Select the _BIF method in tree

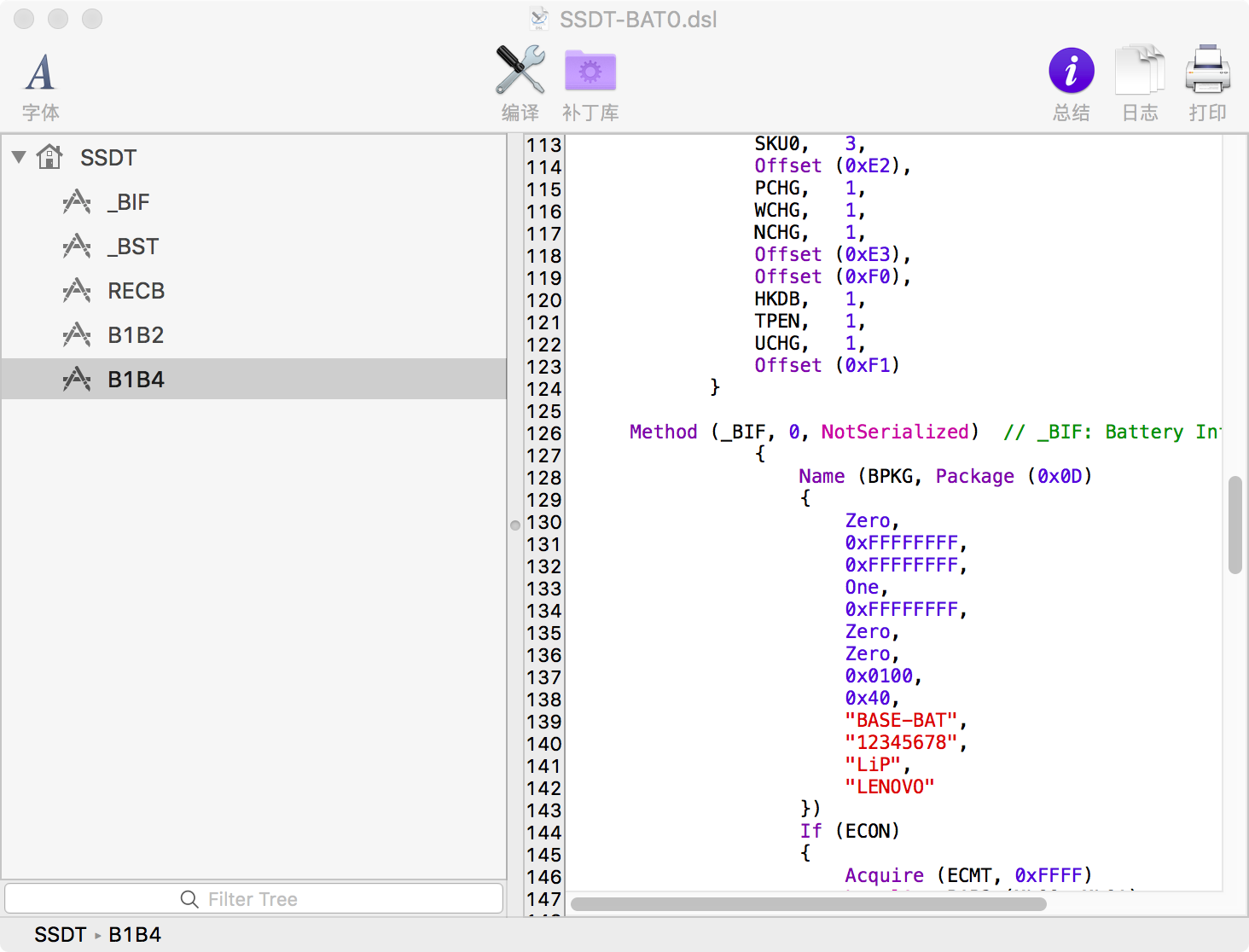pyautogui.click(x=128, y=202)
